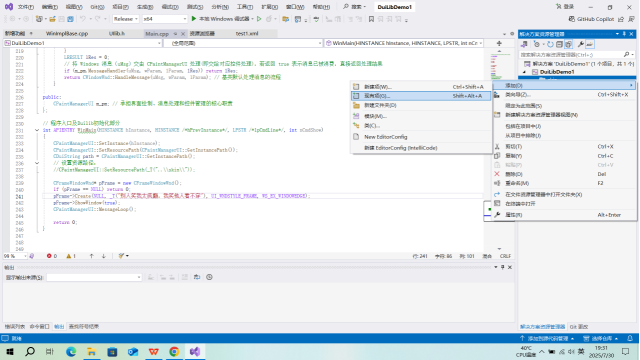The height and width of the screenshot is (360, 640).
Task: Open the 文件(F) menu
Action: point(25,7)
